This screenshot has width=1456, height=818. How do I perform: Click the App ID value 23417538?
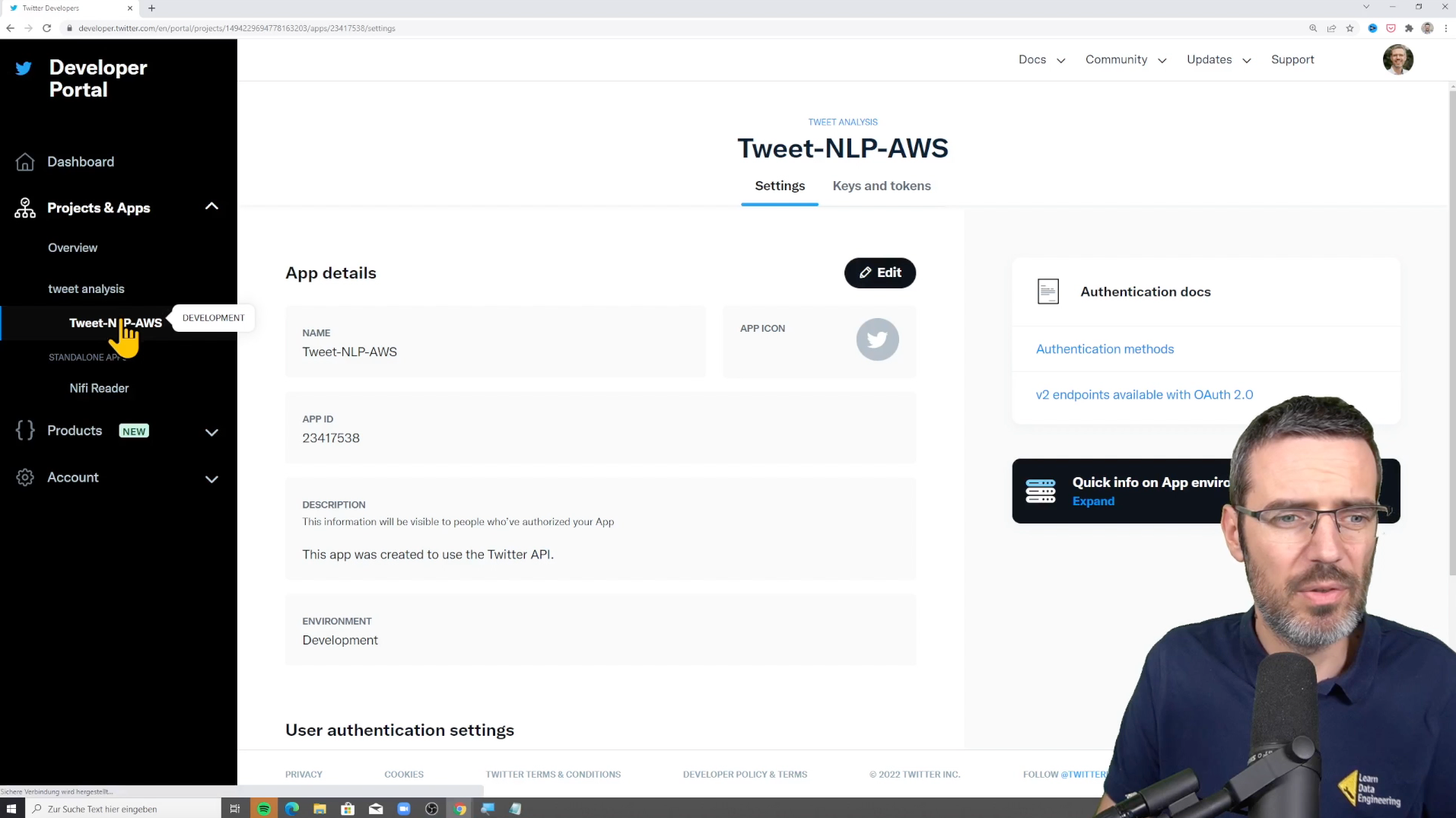pyautogui.click(x=331, y=438)
